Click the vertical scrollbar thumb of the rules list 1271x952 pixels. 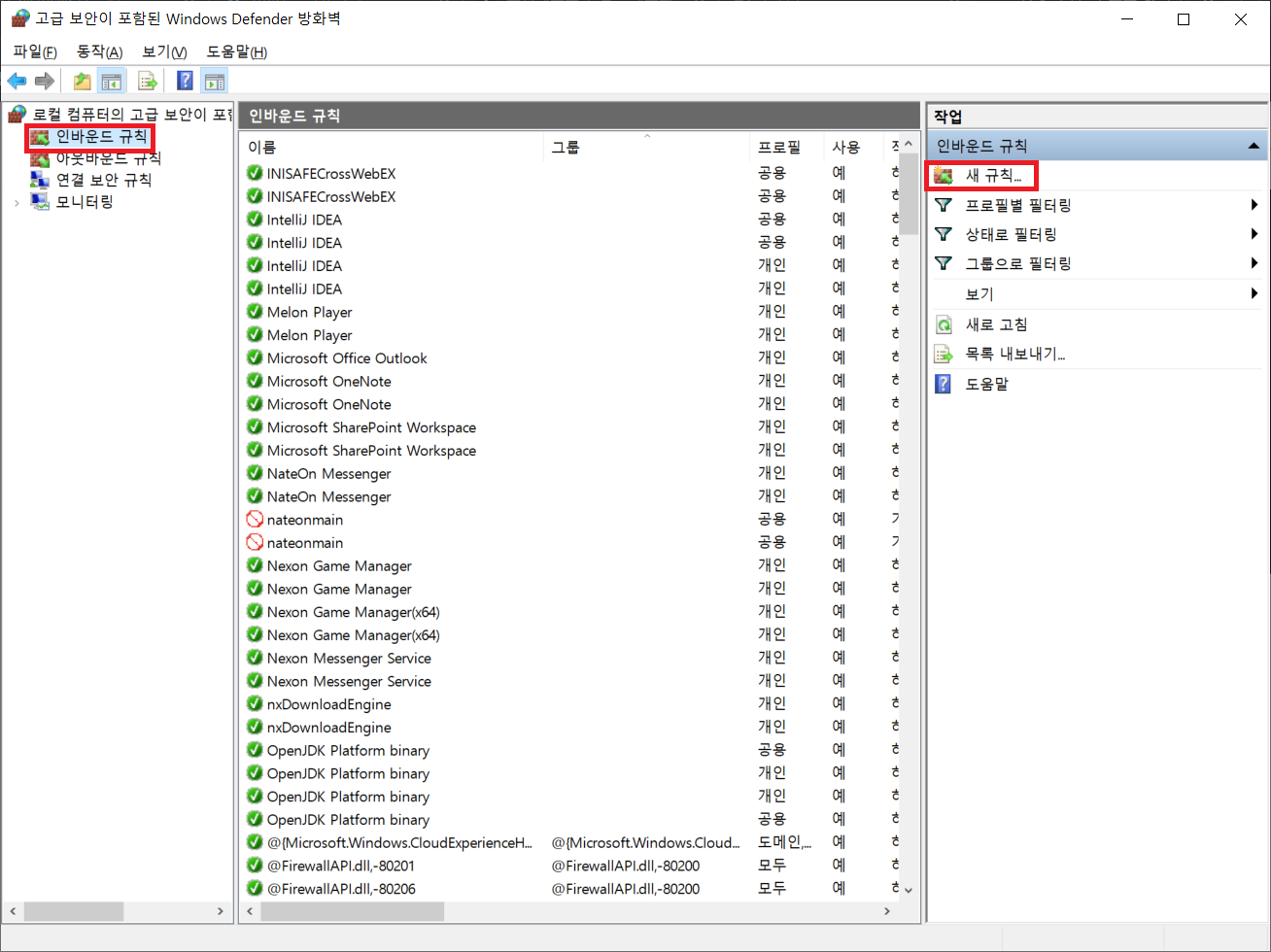click(x=909, y=194)
